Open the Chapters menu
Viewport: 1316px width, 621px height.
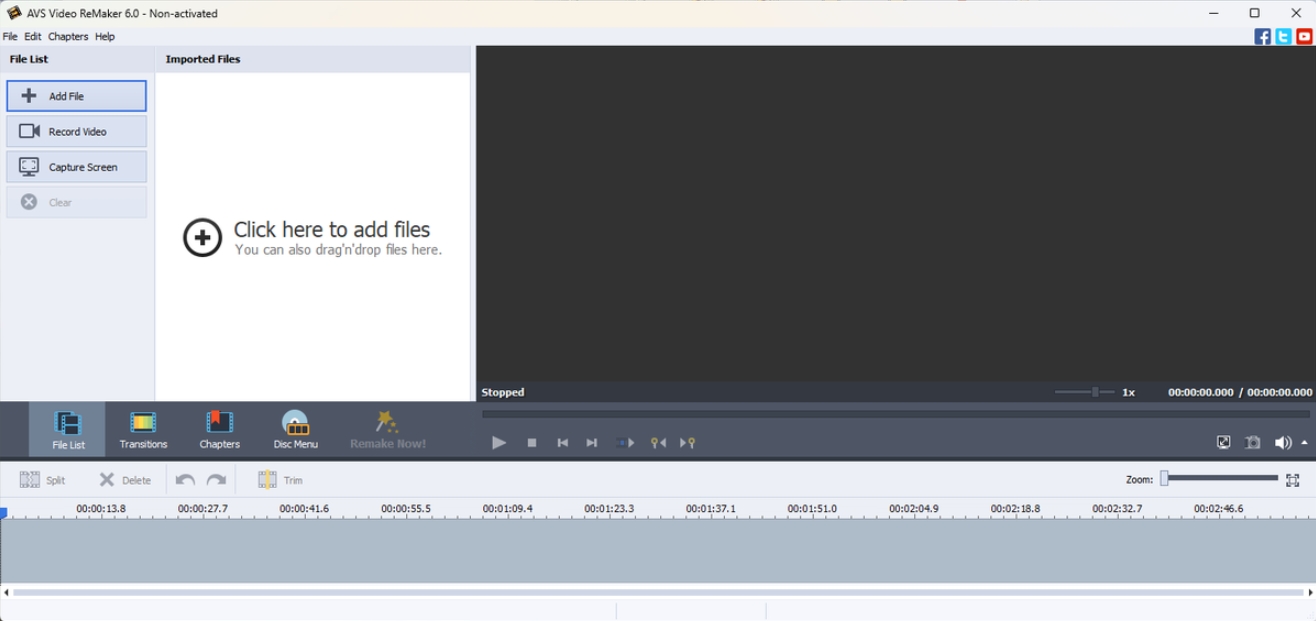click(x=68, y=36)
